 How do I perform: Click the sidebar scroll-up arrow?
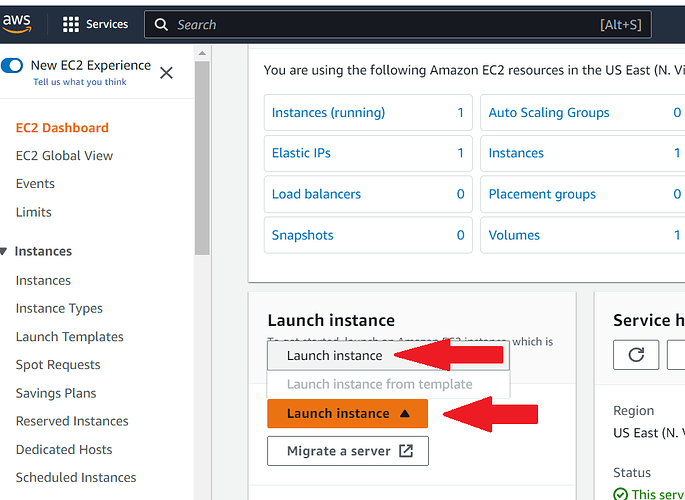pos(202,53)
